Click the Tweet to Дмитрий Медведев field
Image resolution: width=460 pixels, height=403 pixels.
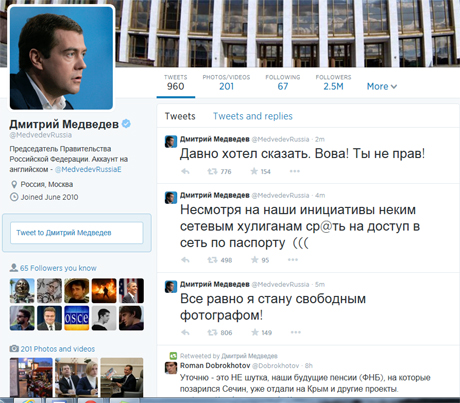point(77,233)
